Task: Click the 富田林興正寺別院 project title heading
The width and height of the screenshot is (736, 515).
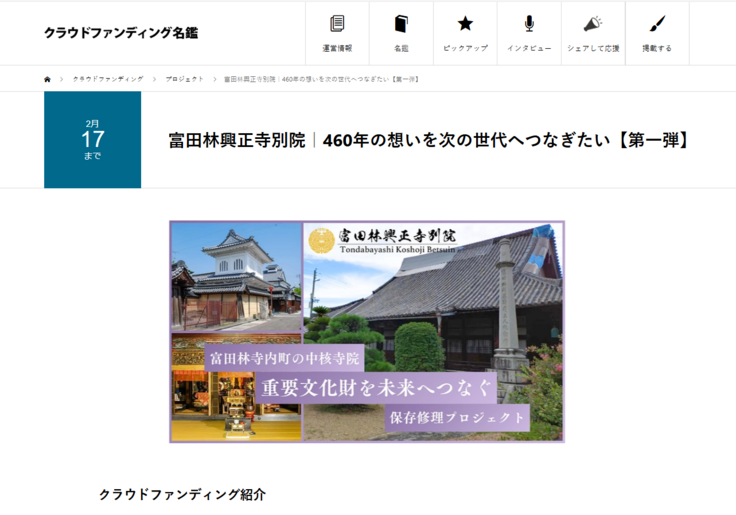Action: coord(429,140)
